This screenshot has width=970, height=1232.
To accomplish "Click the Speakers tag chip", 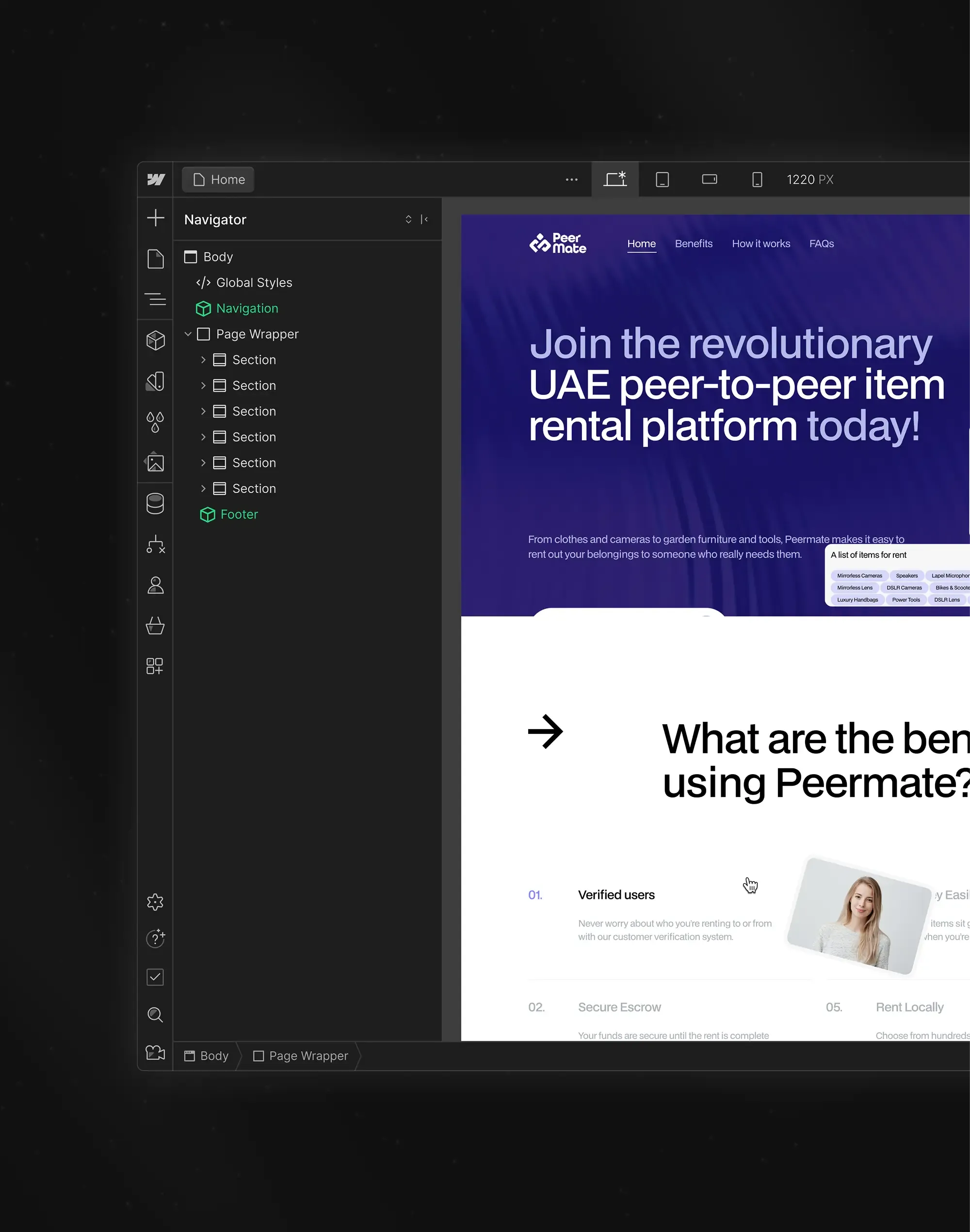I will [906, 576].
